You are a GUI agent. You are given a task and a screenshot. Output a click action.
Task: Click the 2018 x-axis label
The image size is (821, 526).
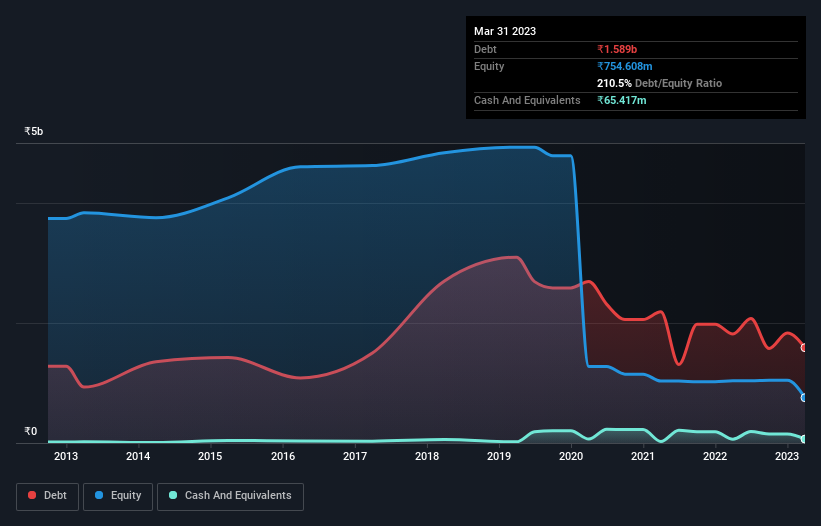(427, 456)
